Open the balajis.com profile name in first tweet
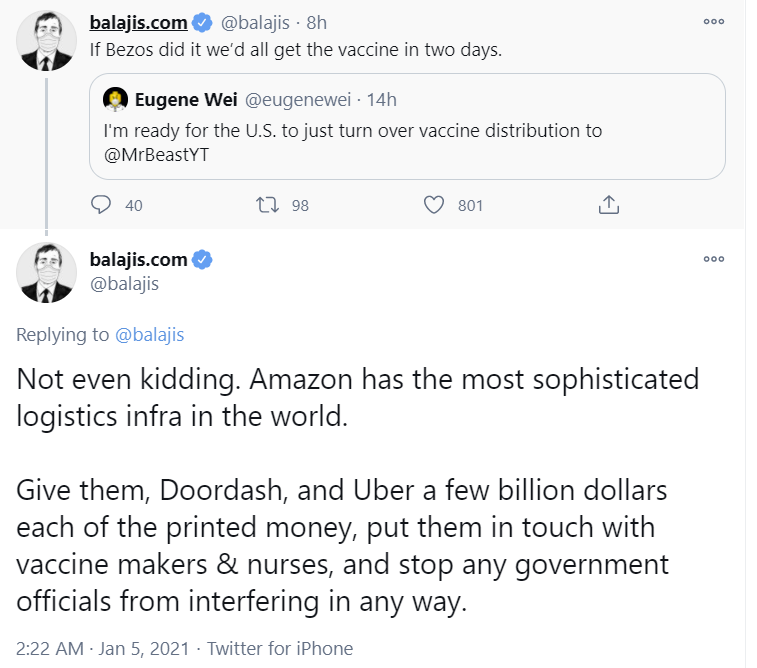Image resolution: width=757 pixels, height=668 pixels. coord(138,21)
